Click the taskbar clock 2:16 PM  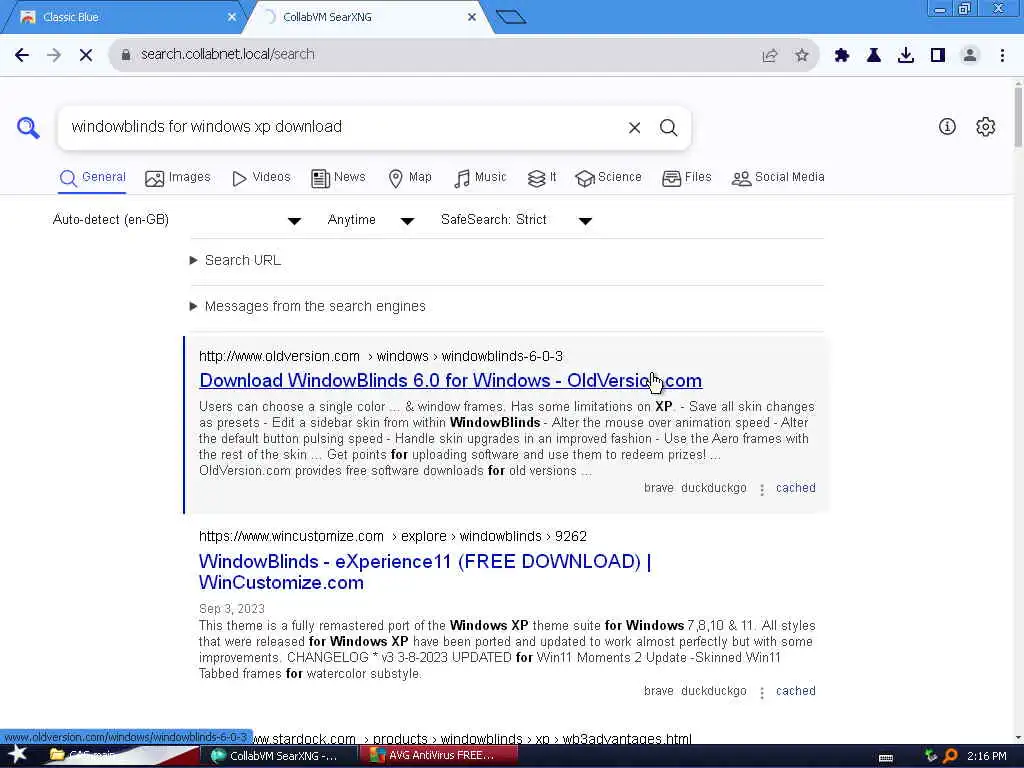tap(986, 756)
